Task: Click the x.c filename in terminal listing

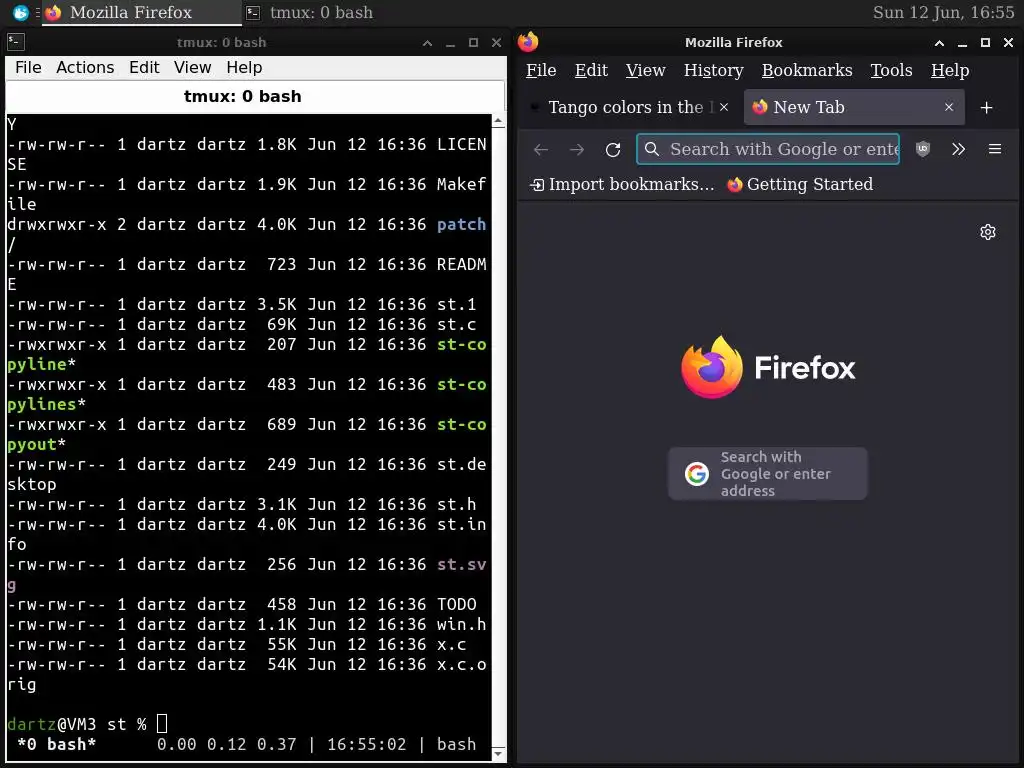Action: pyautogui.click(x=451, y=645)
